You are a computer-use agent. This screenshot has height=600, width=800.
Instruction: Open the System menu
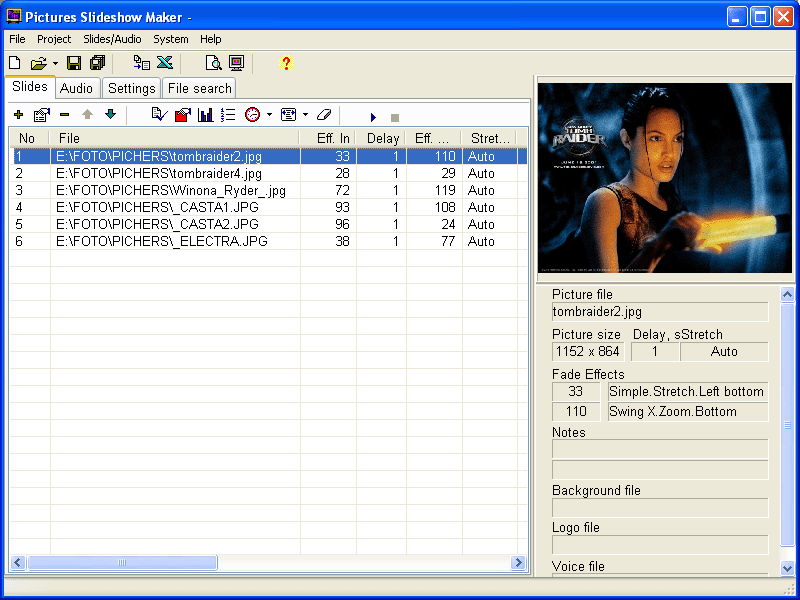(x=171, y=39)
